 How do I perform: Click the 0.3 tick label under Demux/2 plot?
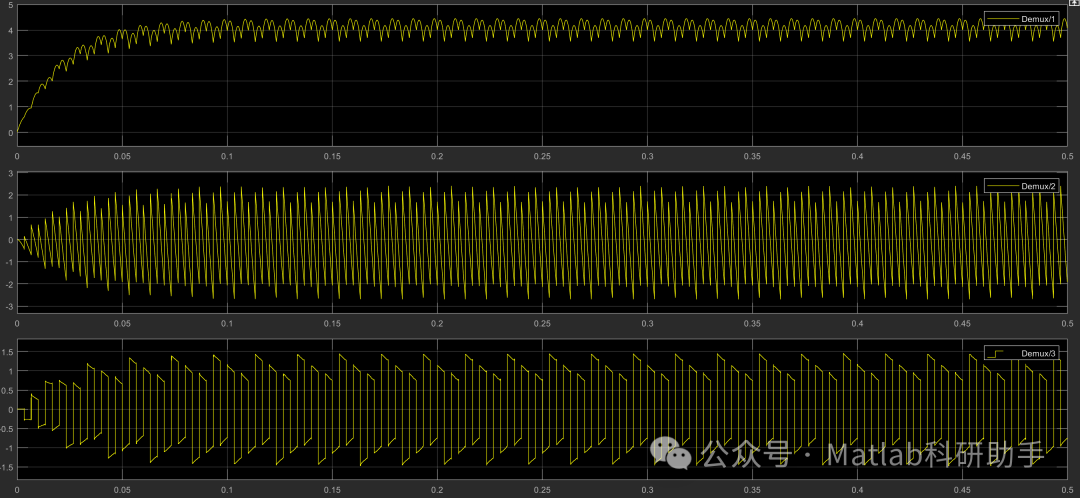[x=647, y=324]
